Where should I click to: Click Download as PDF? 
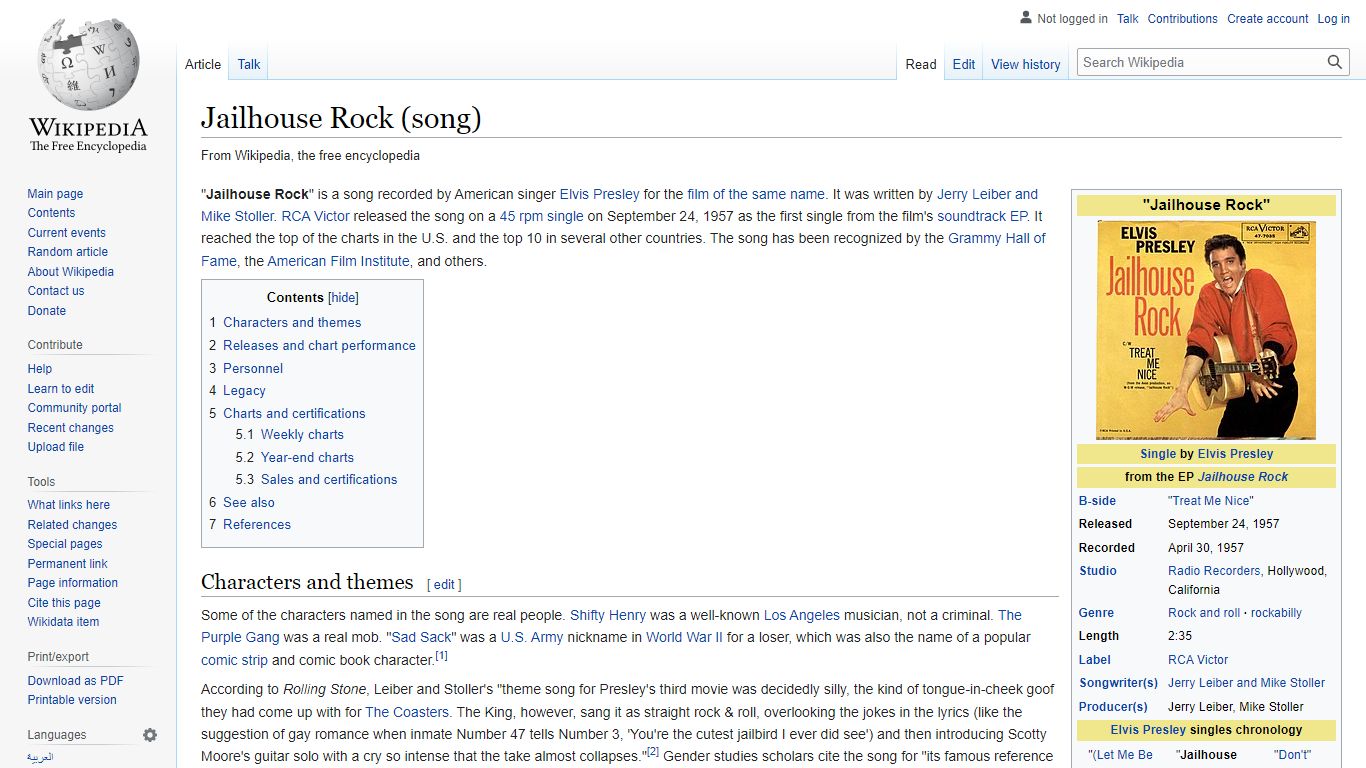pyautogui.click(x=75, y=681)
